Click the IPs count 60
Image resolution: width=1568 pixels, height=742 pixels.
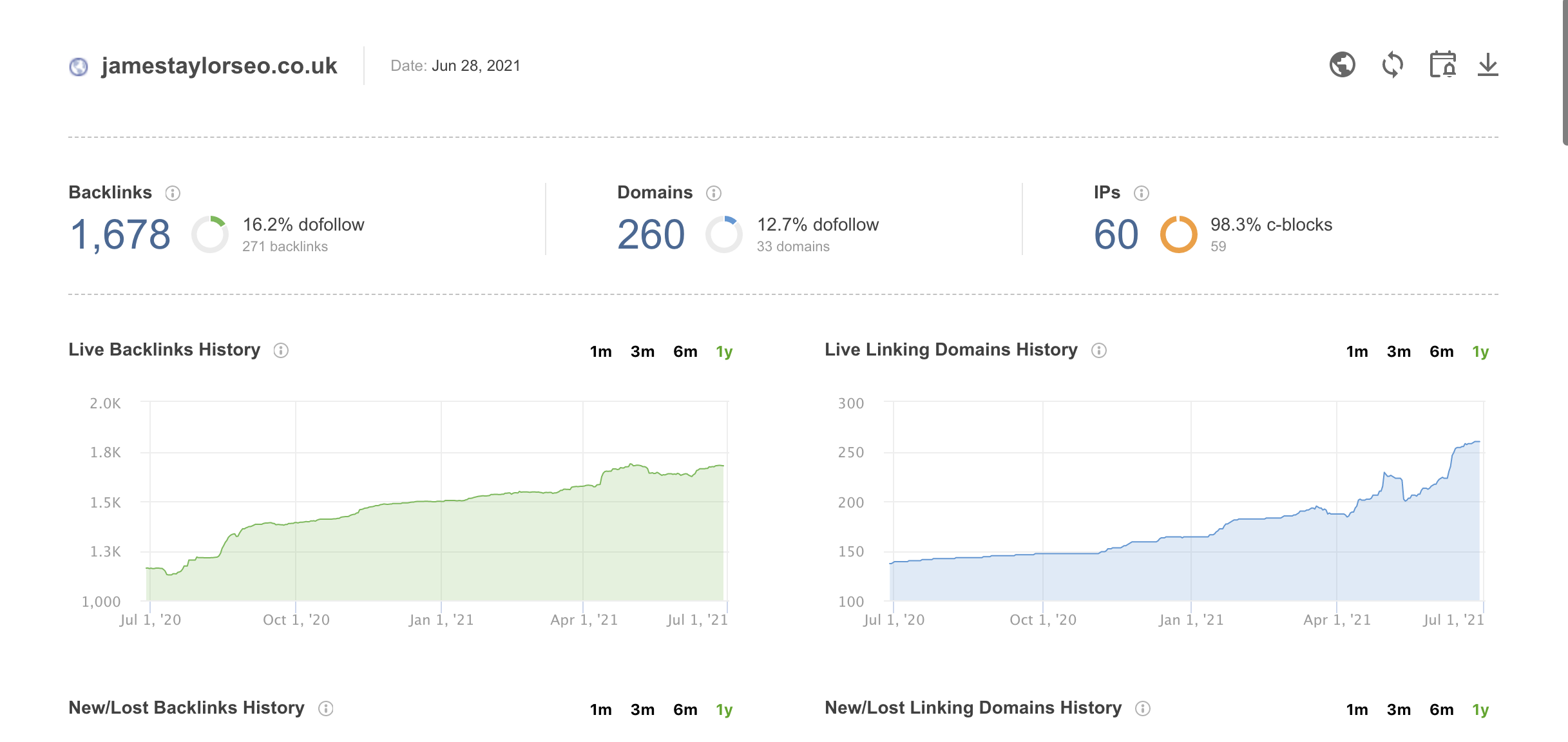(1116, 234)
